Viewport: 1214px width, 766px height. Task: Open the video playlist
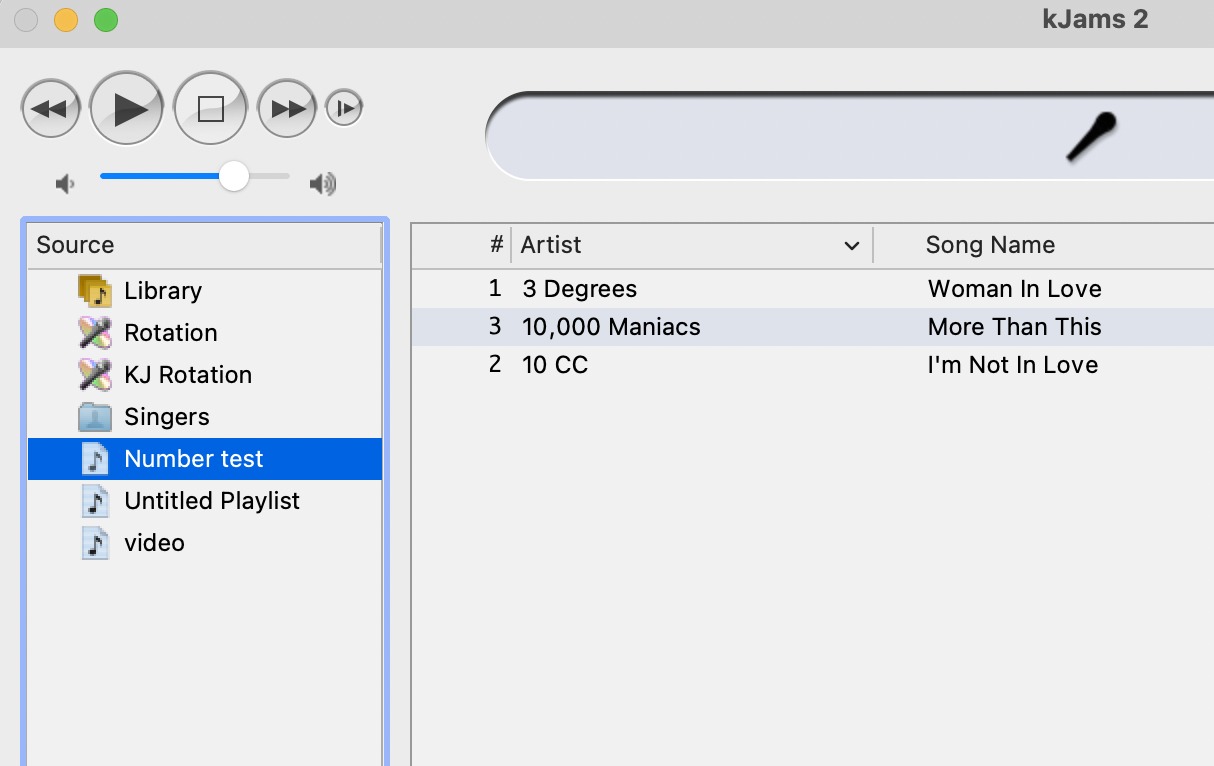tap(154, 543)
